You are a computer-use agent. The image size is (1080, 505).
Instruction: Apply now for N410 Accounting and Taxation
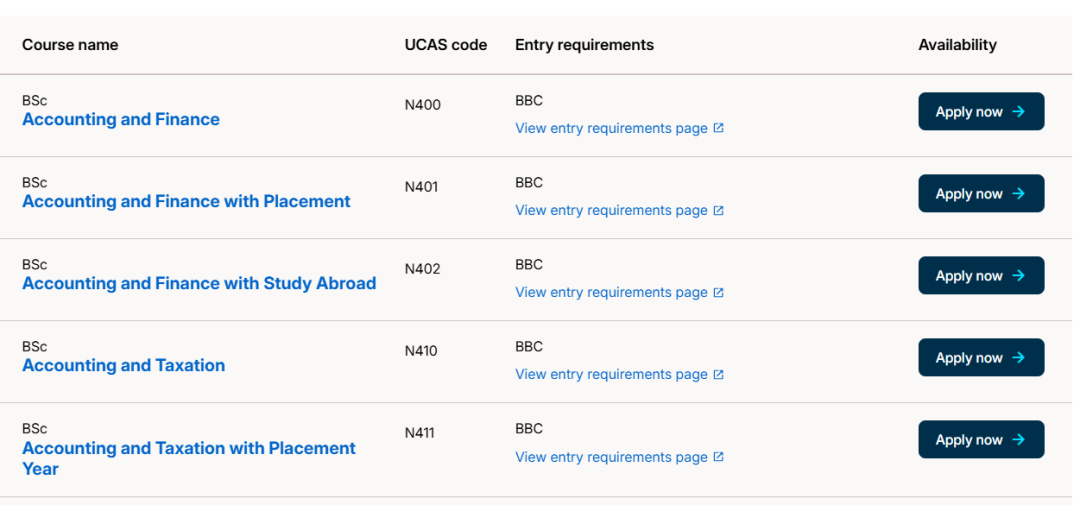[981, 358]
